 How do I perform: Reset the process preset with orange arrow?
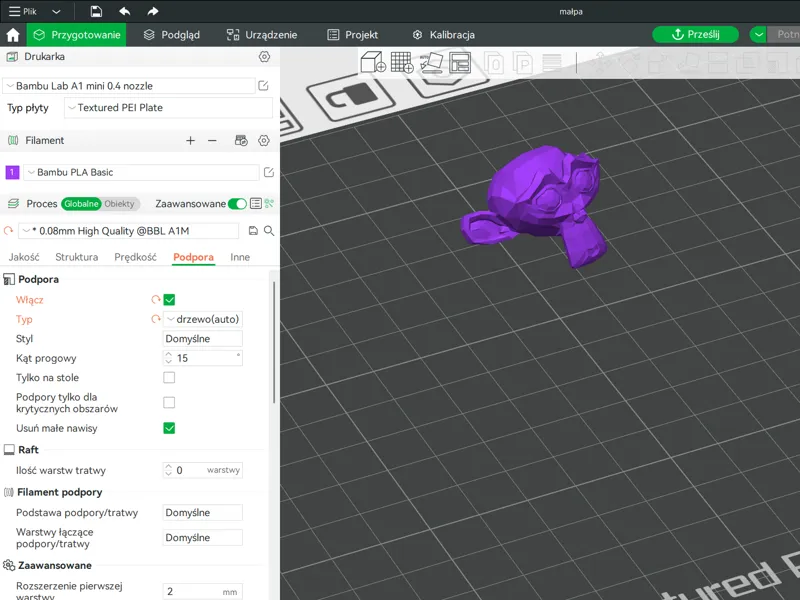click(x=8, y=231)
